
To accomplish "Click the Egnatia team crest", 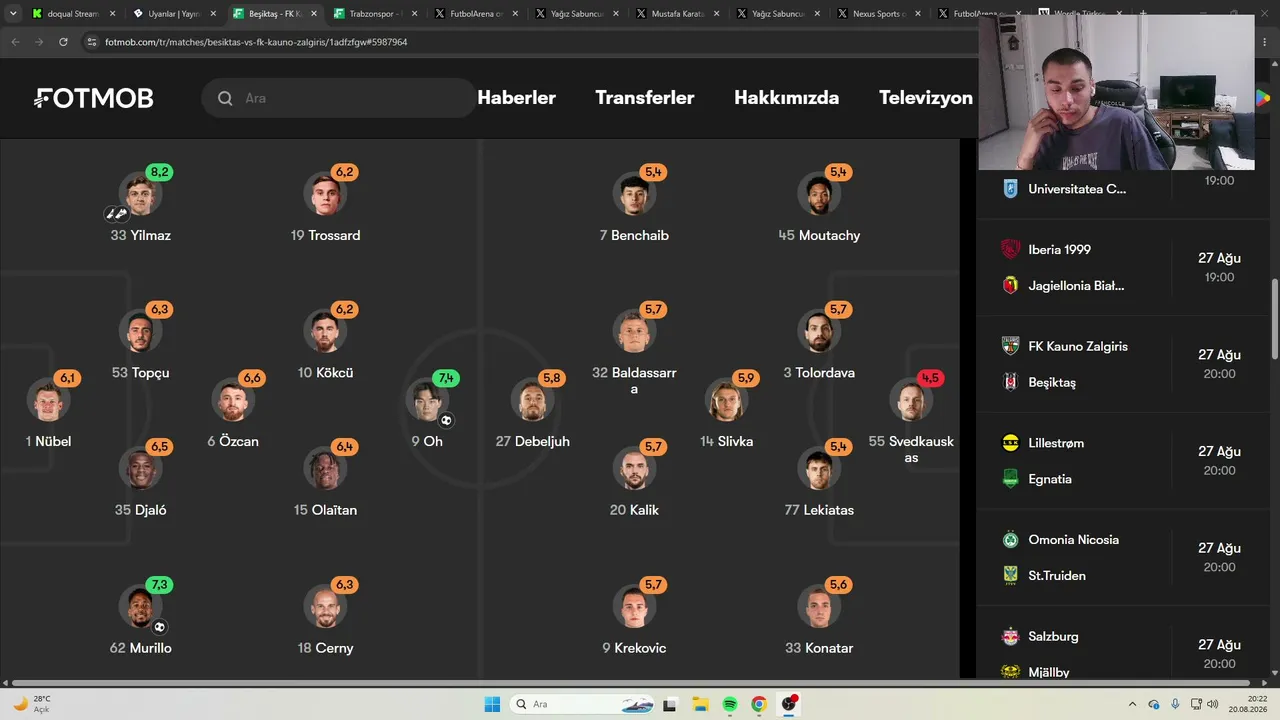I will point(1010,479).
